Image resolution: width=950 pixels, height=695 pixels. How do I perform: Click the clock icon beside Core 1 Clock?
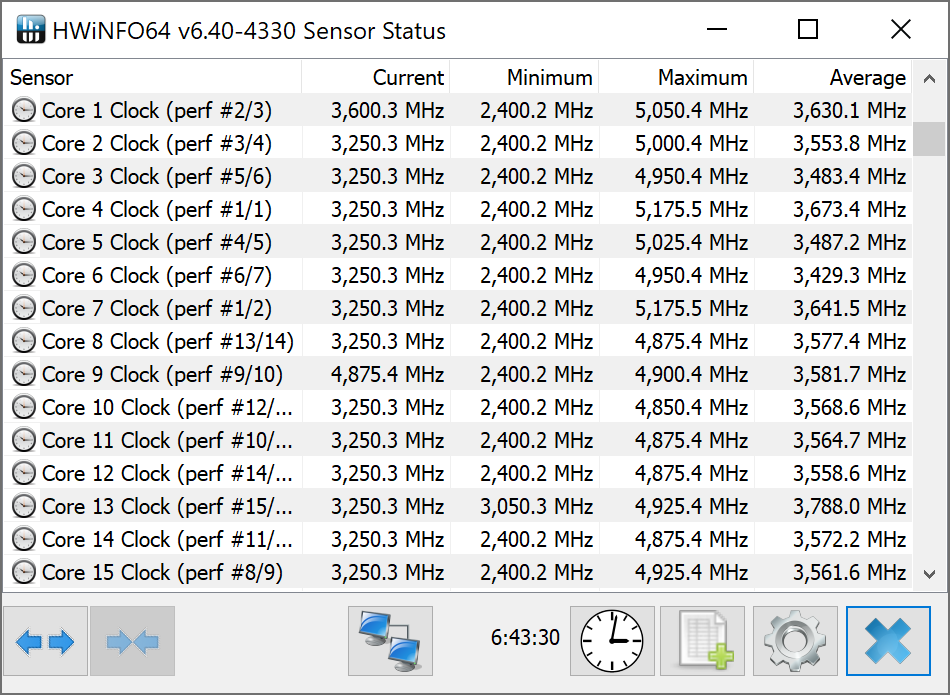pyautogui.click(x=24, y=110)
